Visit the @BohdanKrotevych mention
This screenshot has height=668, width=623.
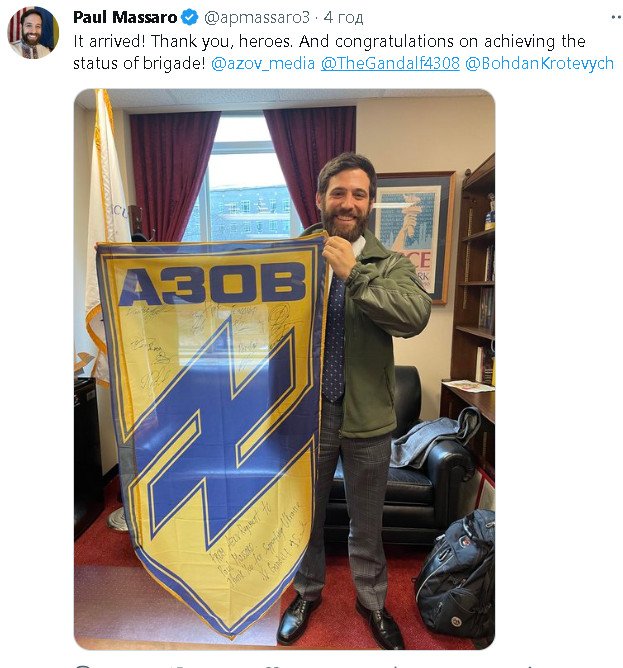[x=539, y=63]
